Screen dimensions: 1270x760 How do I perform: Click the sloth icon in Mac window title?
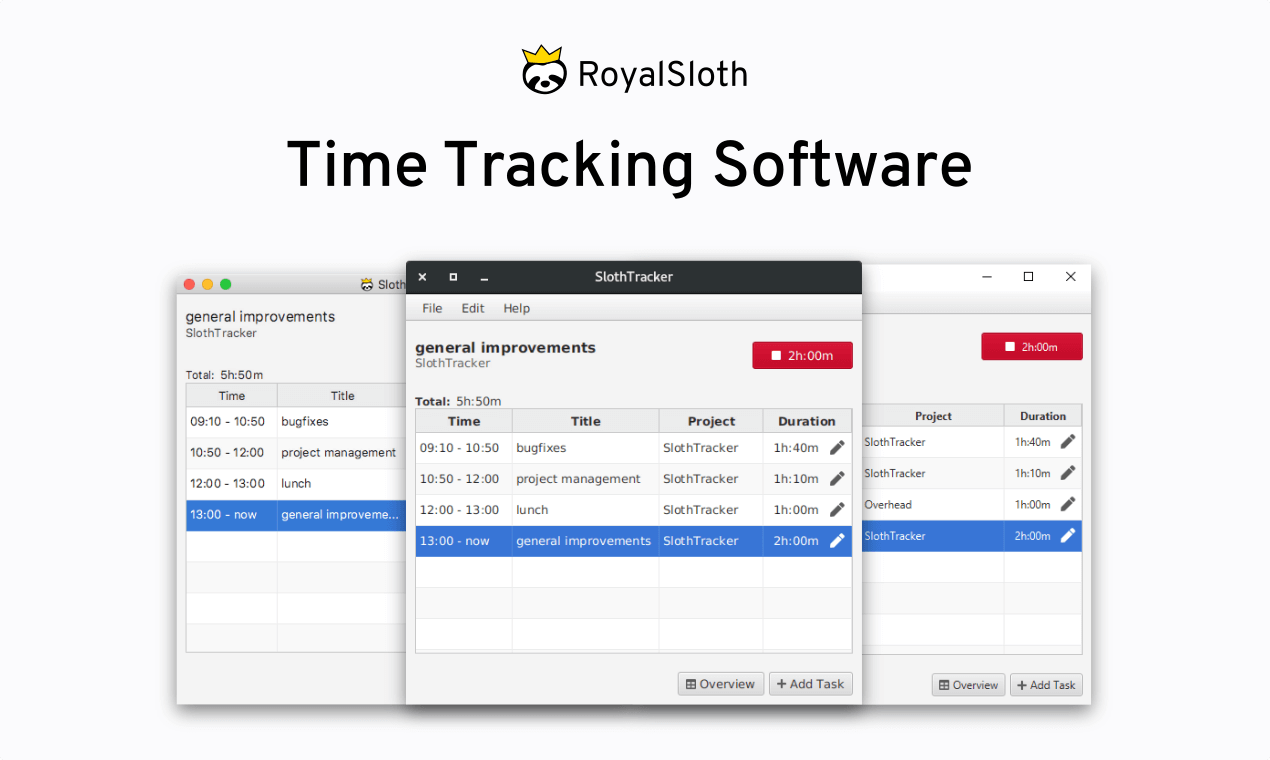tap(367, 284)
